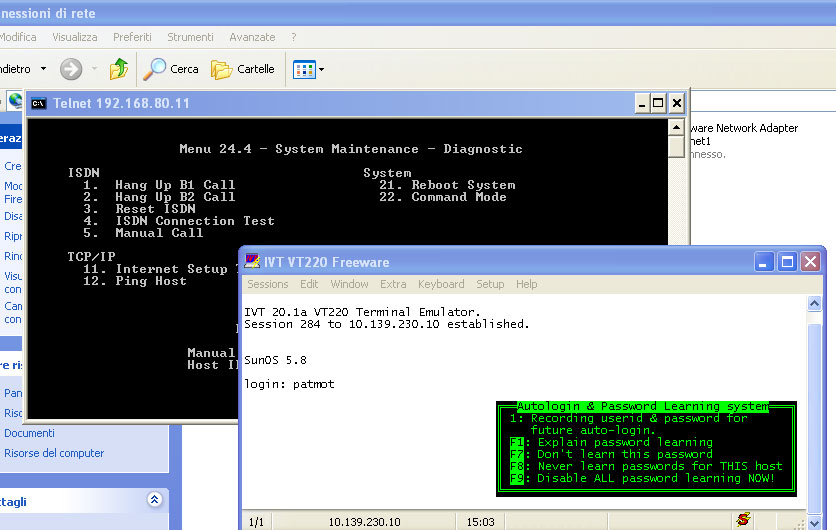Click IVT vertical scrollbar track
The width and height of the screenshot is (836, 530).
815,416
